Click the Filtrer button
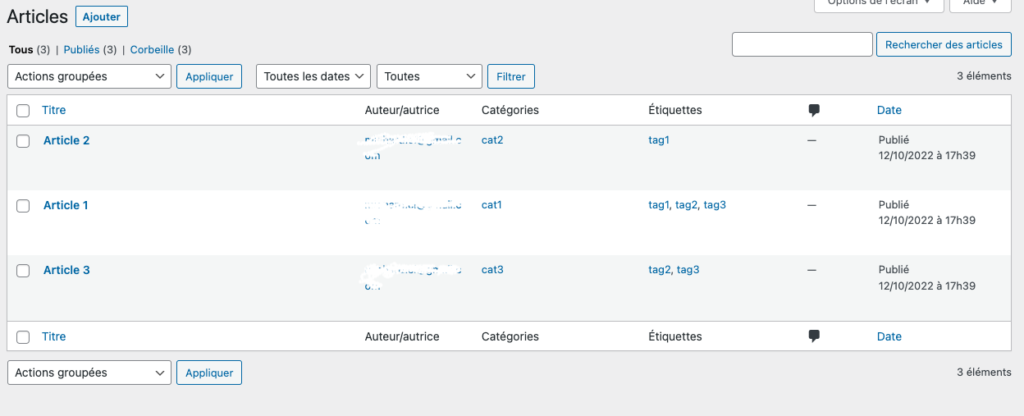The height and width of the screenshot is (416, 1024). pos(511,76)
